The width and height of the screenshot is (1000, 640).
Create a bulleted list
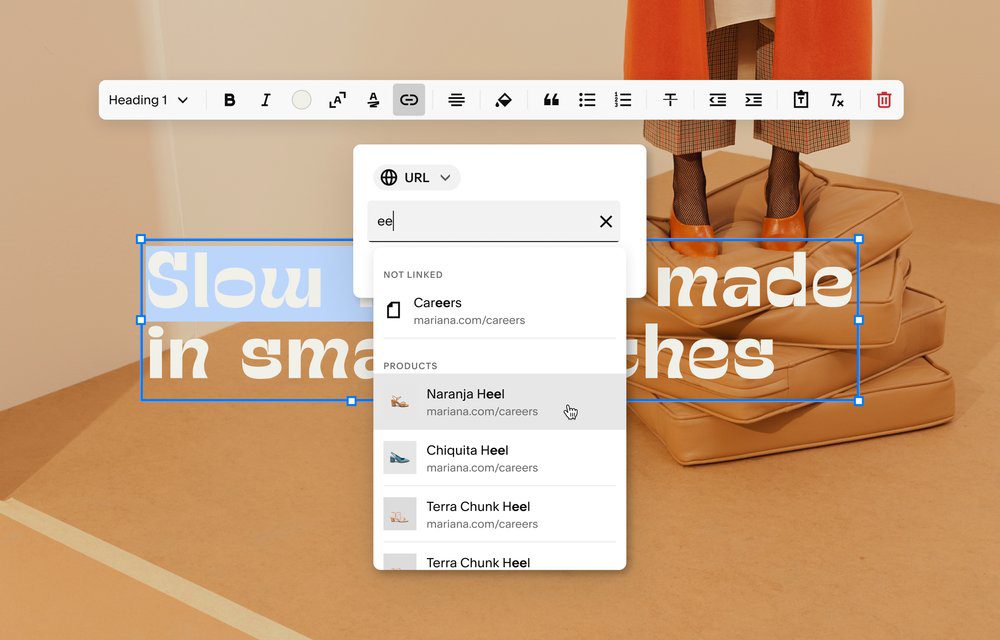587,99
